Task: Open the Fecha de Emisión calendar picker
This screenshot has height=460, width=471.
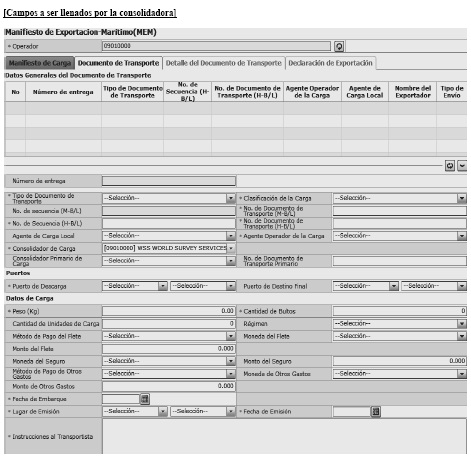Action: 376,412
